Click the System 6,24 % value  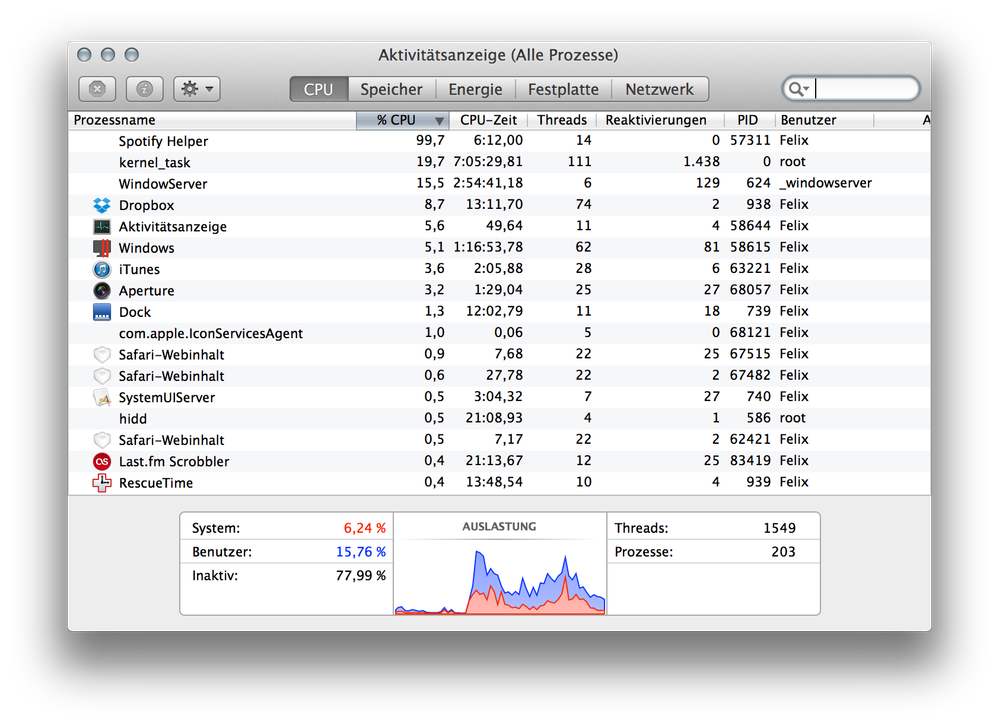[365, 528]
